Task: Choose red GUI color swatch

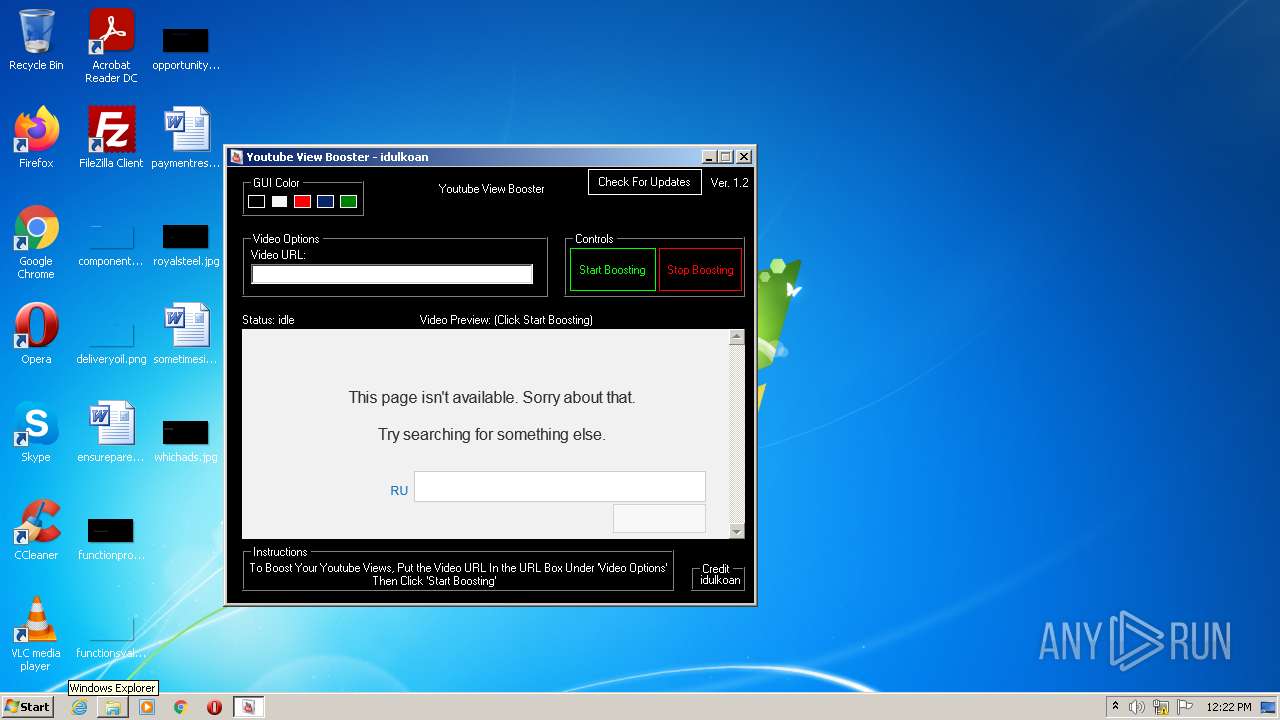Action: tap(302, 202)
